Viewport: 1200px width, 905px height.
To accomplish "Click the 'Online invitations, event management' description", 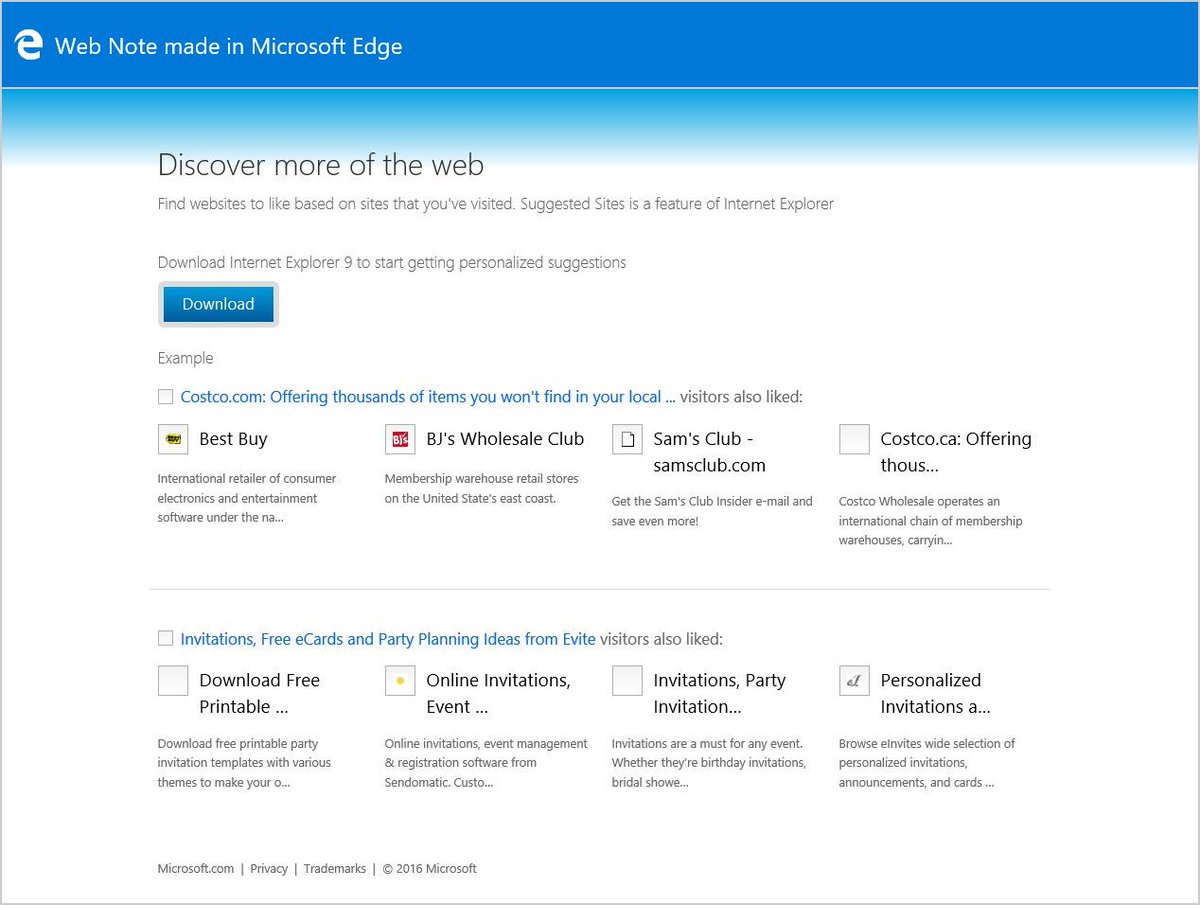I will coord(486,763).
